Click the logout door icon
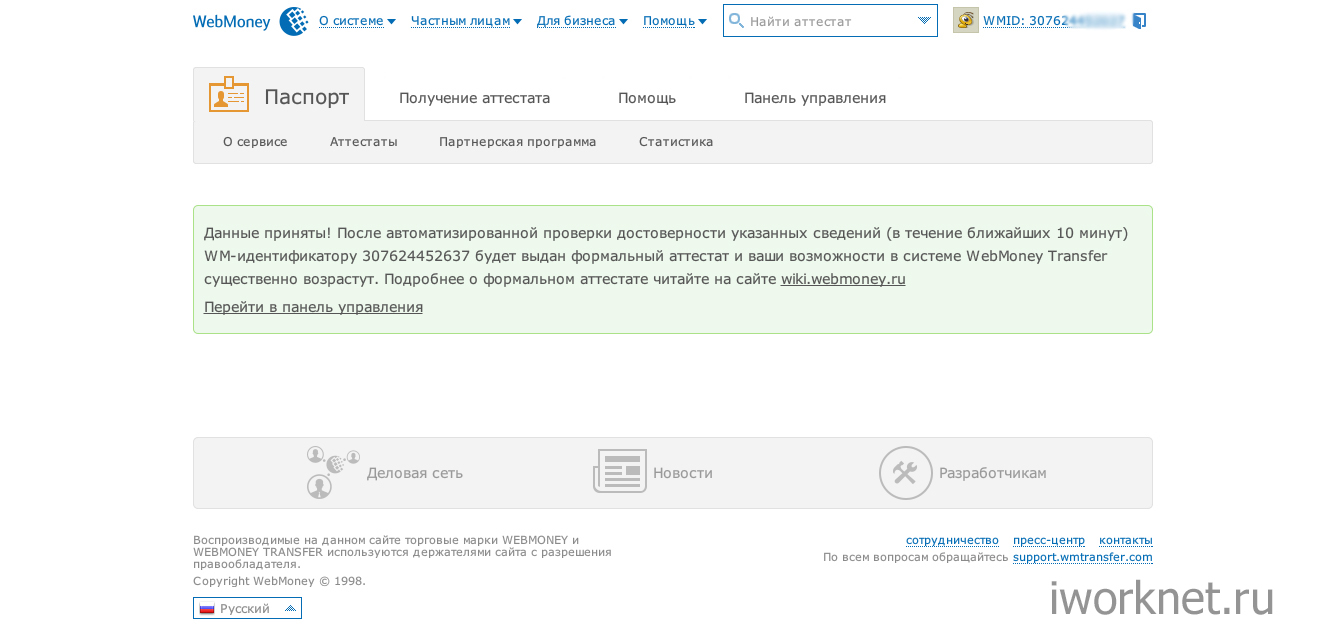The height and width of the screenshot is (642, 1330). click(1139, 20)
